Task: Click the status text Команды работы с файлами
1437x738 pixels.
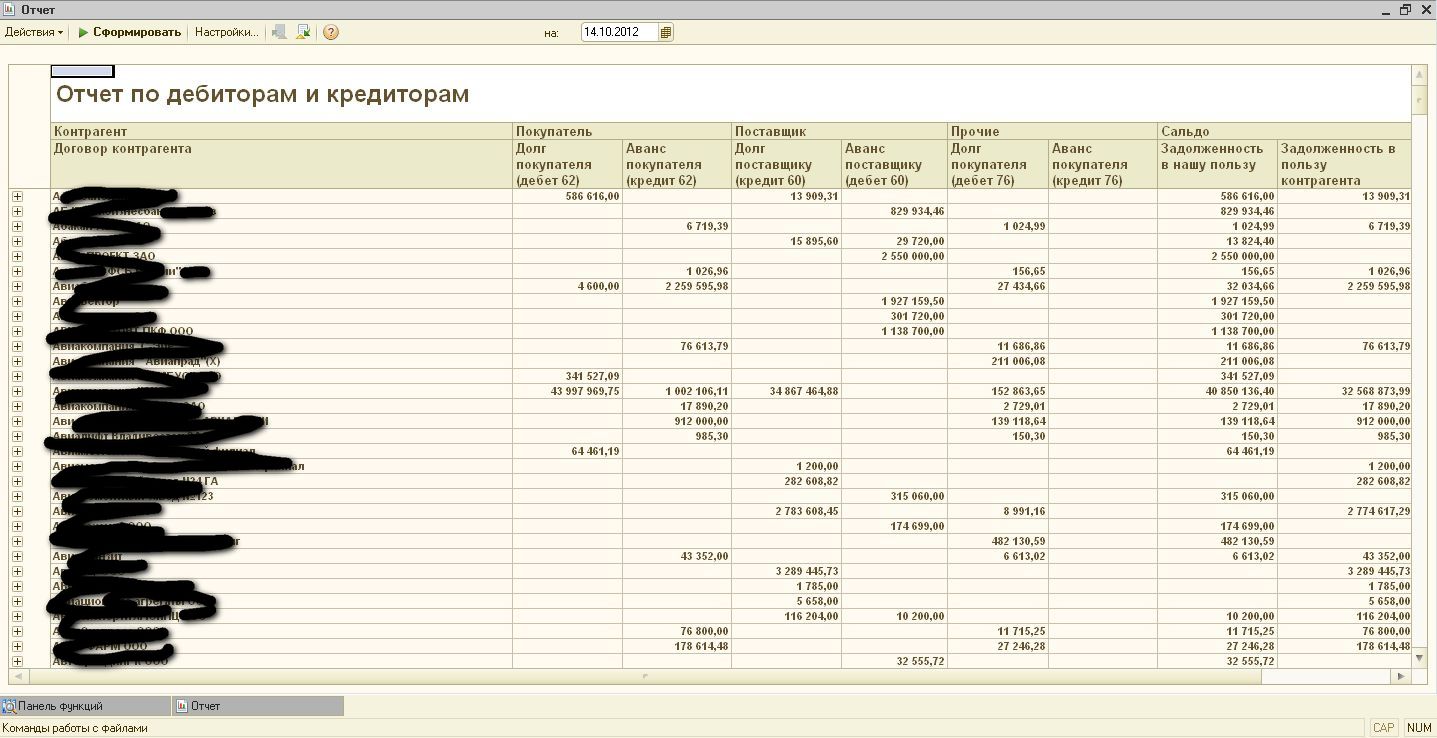Action: [x=75, y=728]
